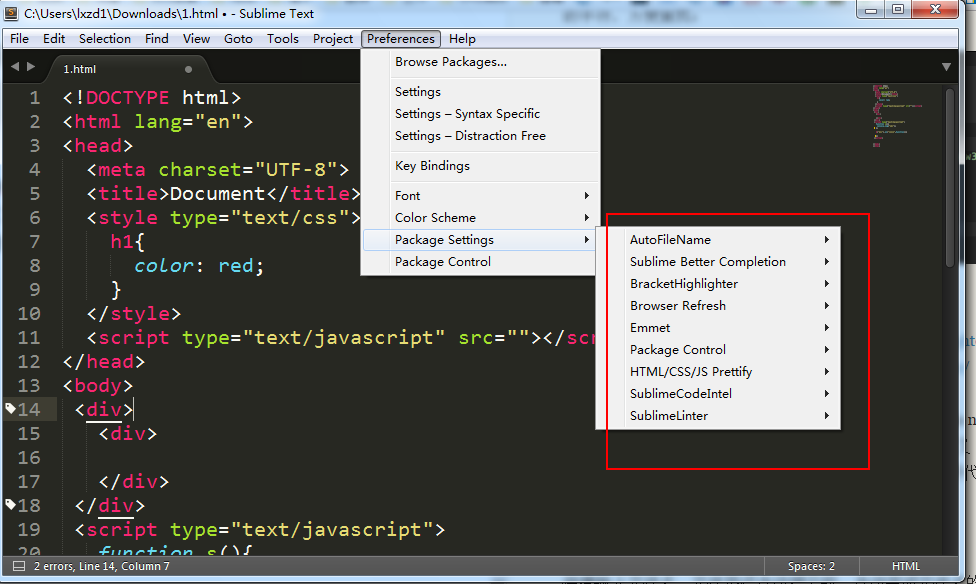This screenshot has height=584, width=976.
Task: Change HTML syntax in status bar
Action: click(x=906, y=566)
